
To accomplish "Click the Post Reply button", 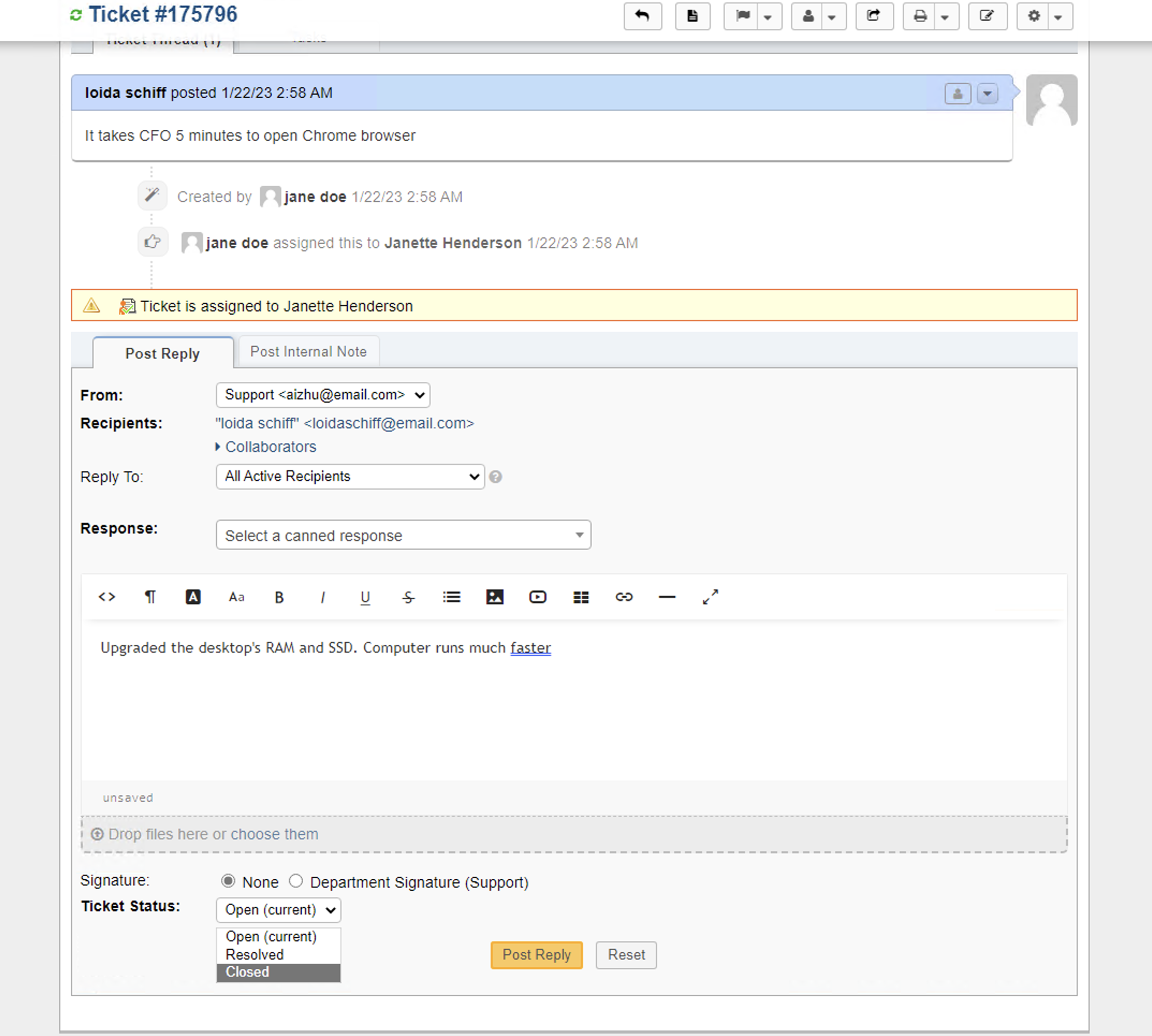I will click(536, 954).
